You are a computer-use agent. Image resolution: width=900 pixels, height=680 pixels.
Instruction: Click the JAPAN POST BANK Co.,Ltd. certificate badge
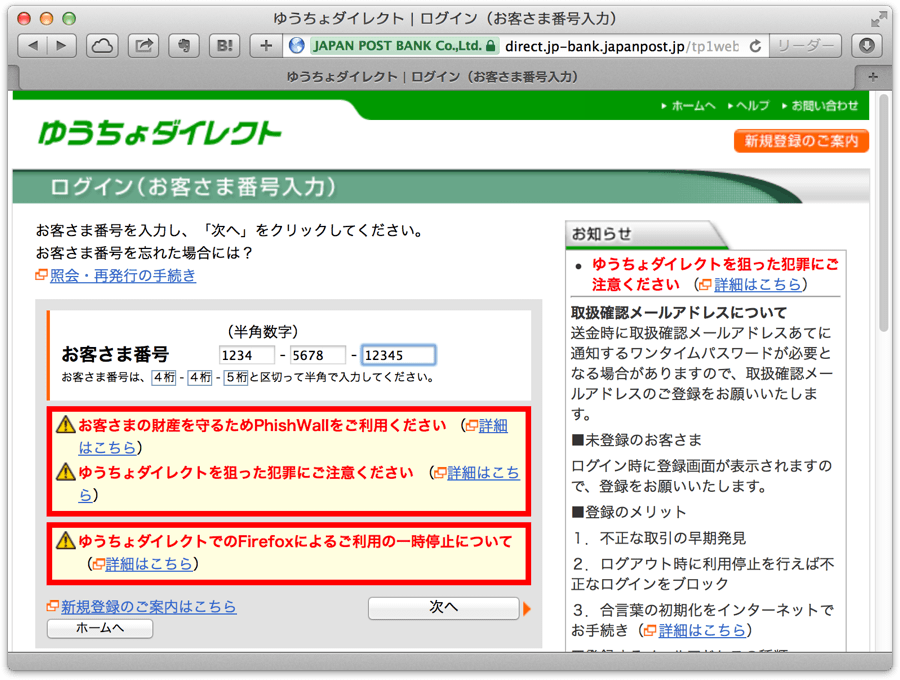point(404,45)
